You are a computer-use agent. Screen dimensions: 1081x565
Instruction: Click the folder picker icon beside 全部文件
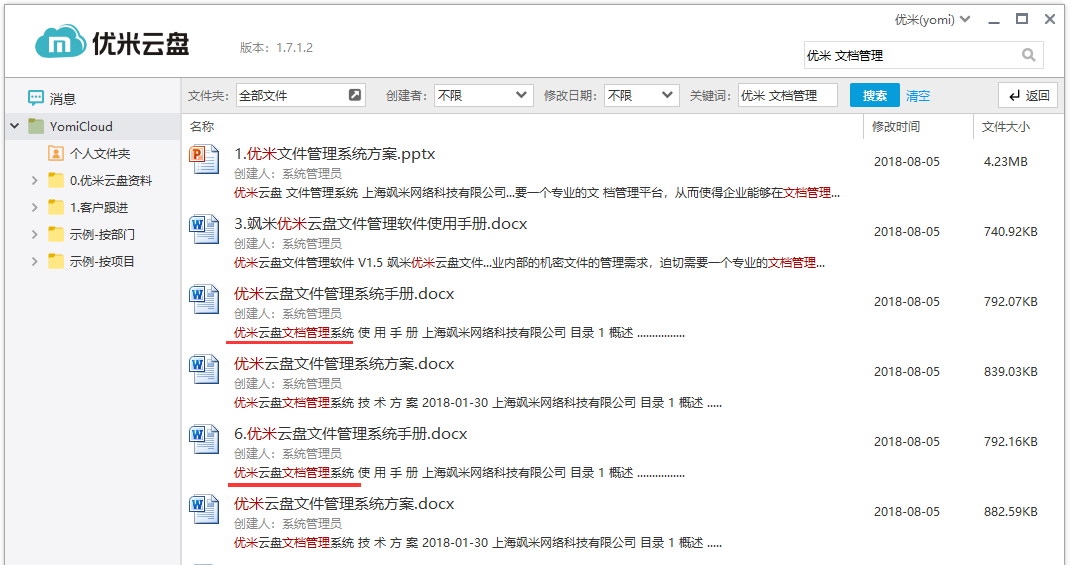pyautogui.click(x=354, y=95)
